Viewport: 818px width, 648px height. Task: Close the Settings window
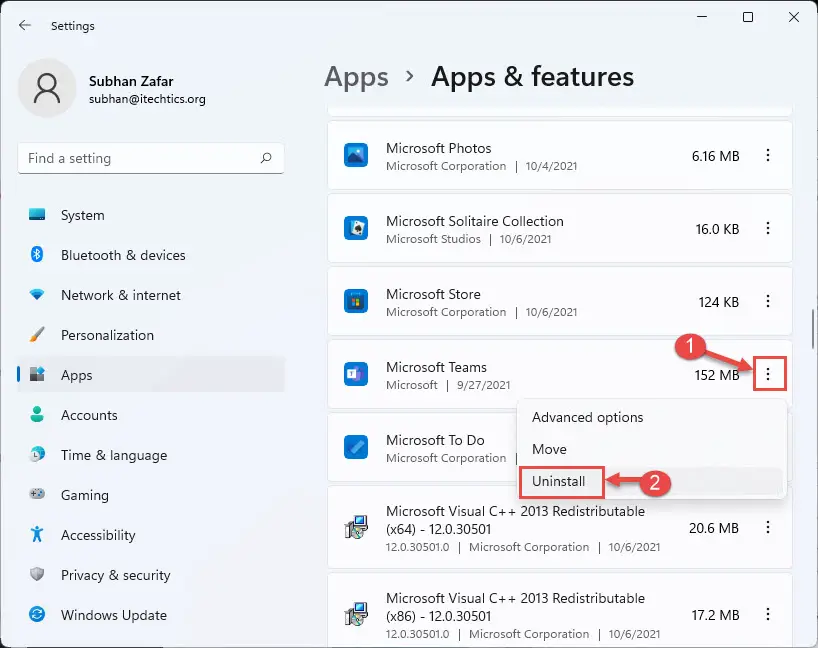[x=793, y=17]
